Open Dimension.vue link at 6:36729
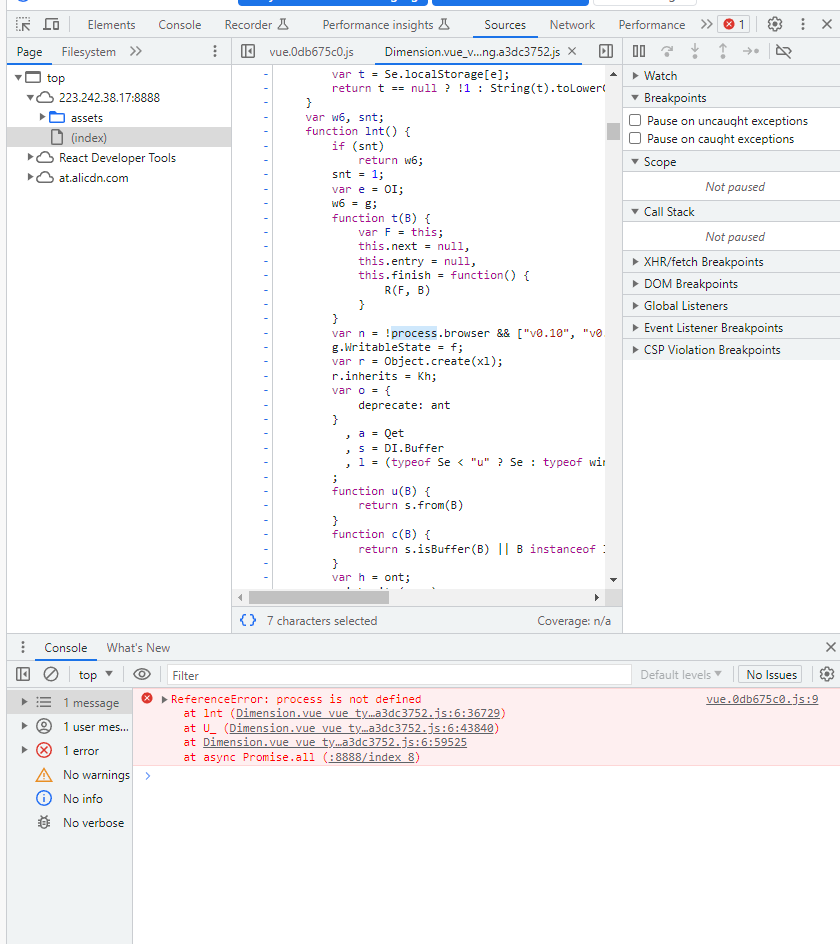This screenshot has height=944, width=840. pyautogui.click(x=368, y=713)
